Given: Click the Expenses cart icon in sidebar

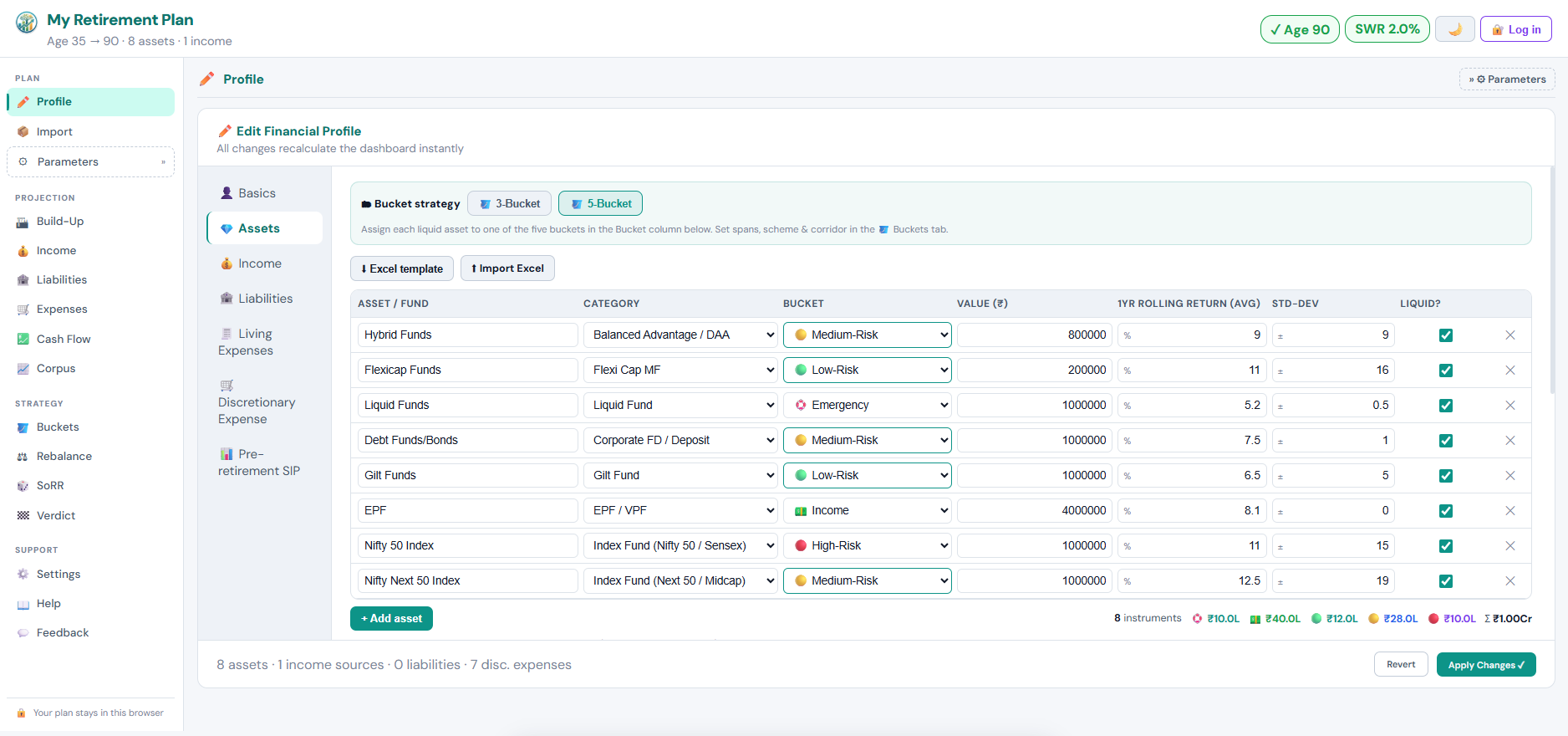Looking at the screenshot, I should (x=23, y=309).
